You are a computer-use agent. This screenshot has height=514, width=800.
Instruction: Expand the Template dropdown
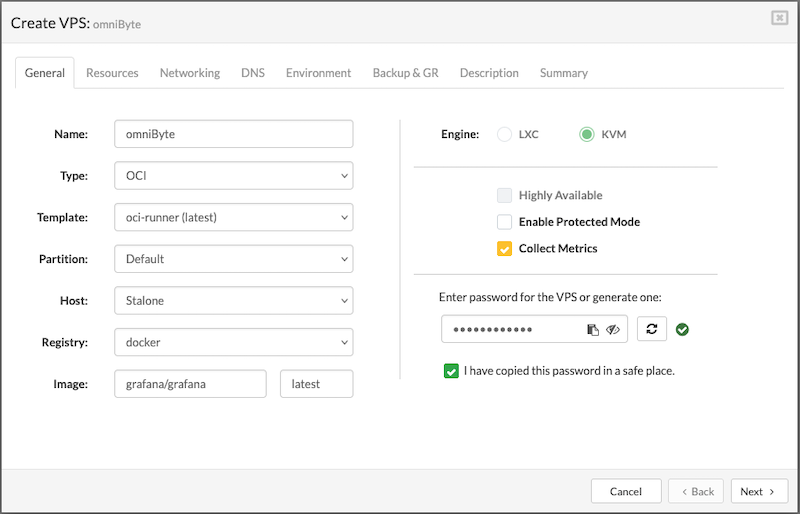234,217
